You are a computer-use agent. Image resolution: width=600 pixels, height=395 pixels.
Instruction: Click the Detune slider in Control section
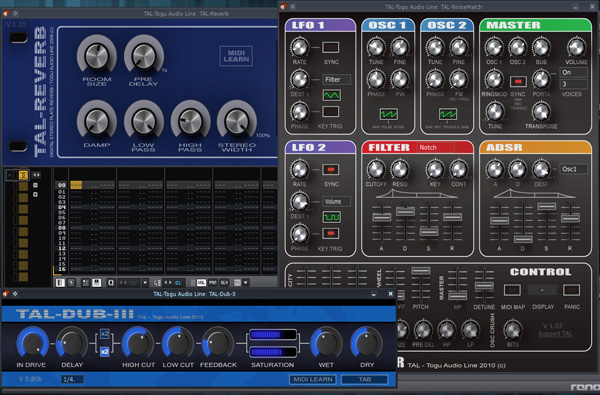coord(484,286)
